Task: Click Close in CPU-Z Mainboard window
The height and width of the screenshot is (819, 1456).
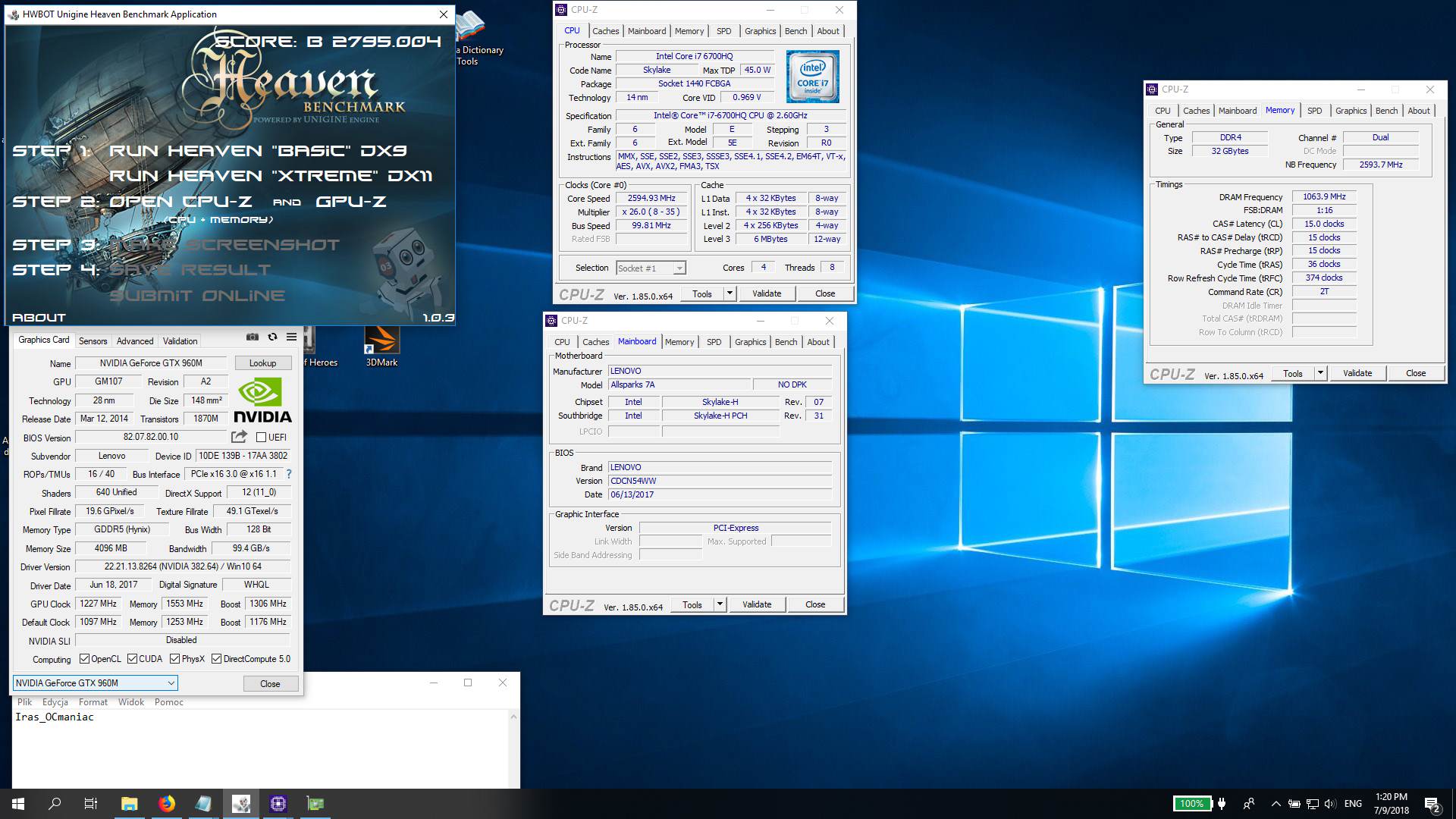Action: (x=815, y=604)
